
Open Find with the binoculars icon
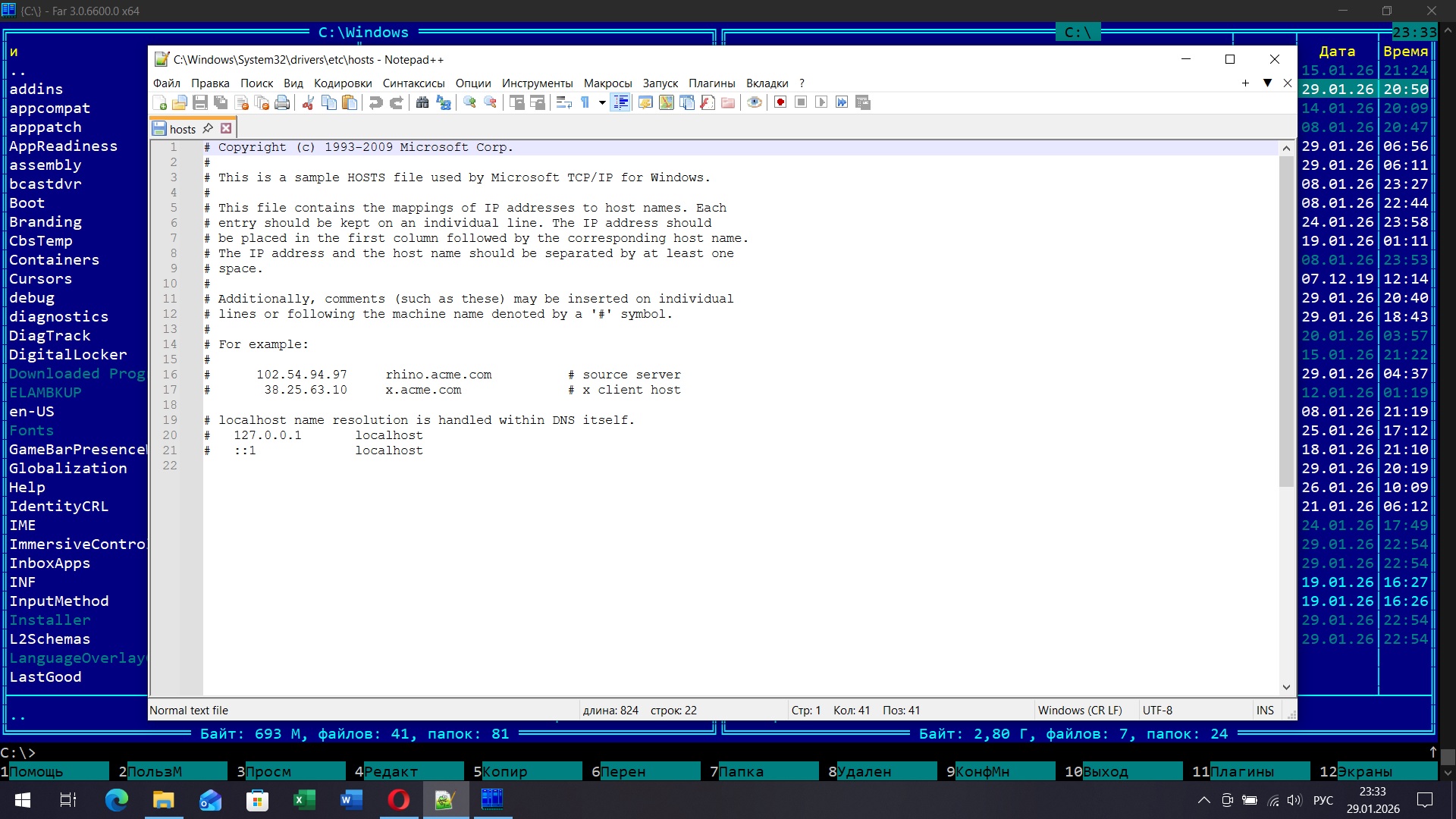pyautogui.click(x=422, y=103)
